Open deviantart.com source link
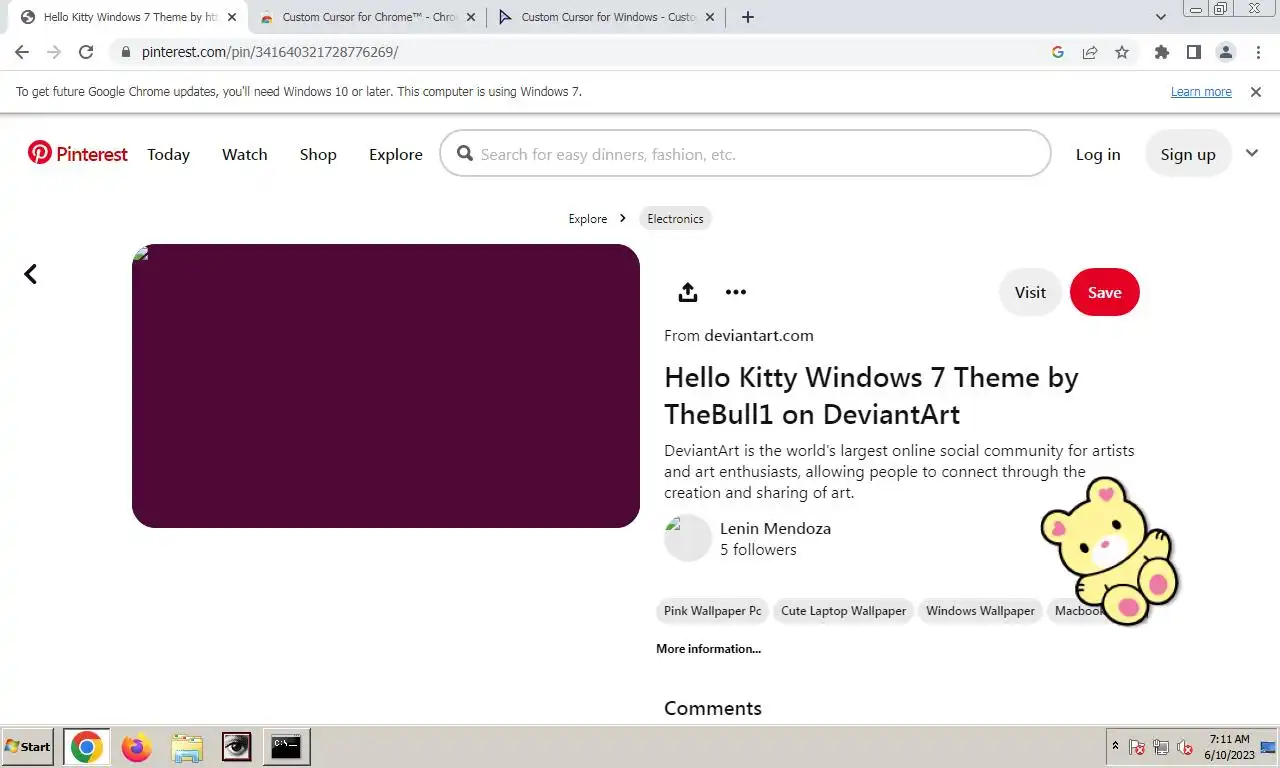 [x=759, y=335]
